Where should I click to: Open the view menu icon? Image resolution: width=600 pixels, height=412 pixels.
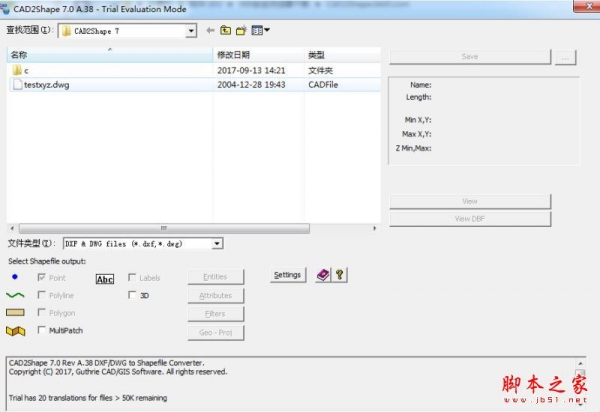tap(260, 30)
